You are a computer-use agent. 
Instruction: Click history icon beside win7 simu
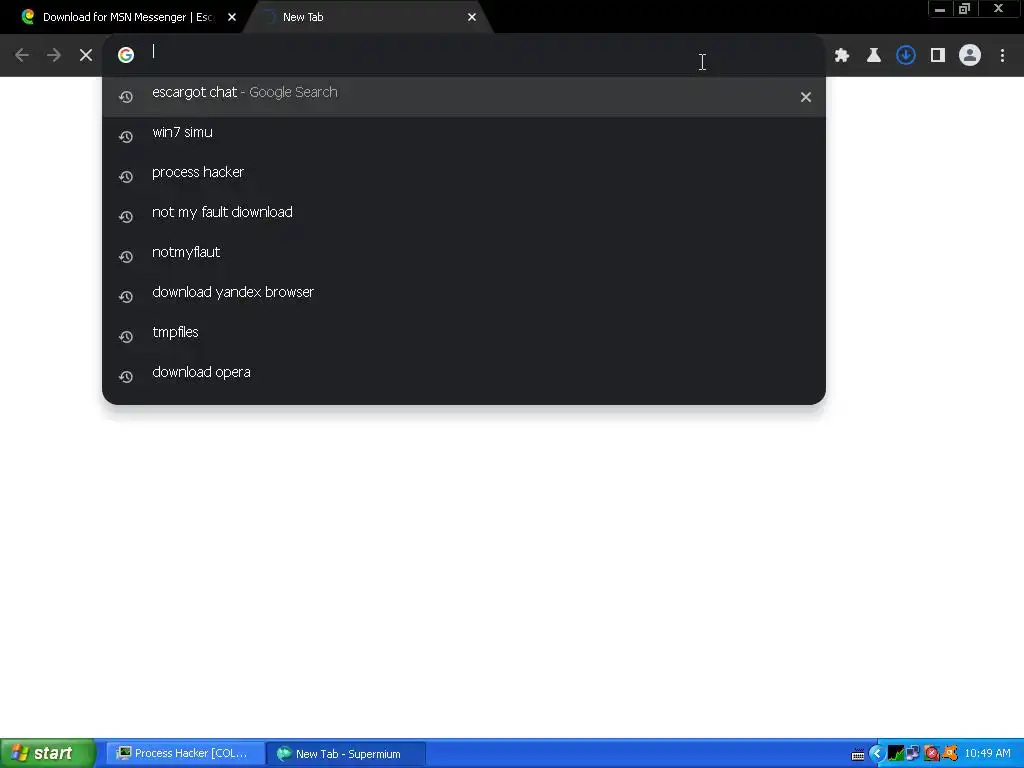coord(126,137)
